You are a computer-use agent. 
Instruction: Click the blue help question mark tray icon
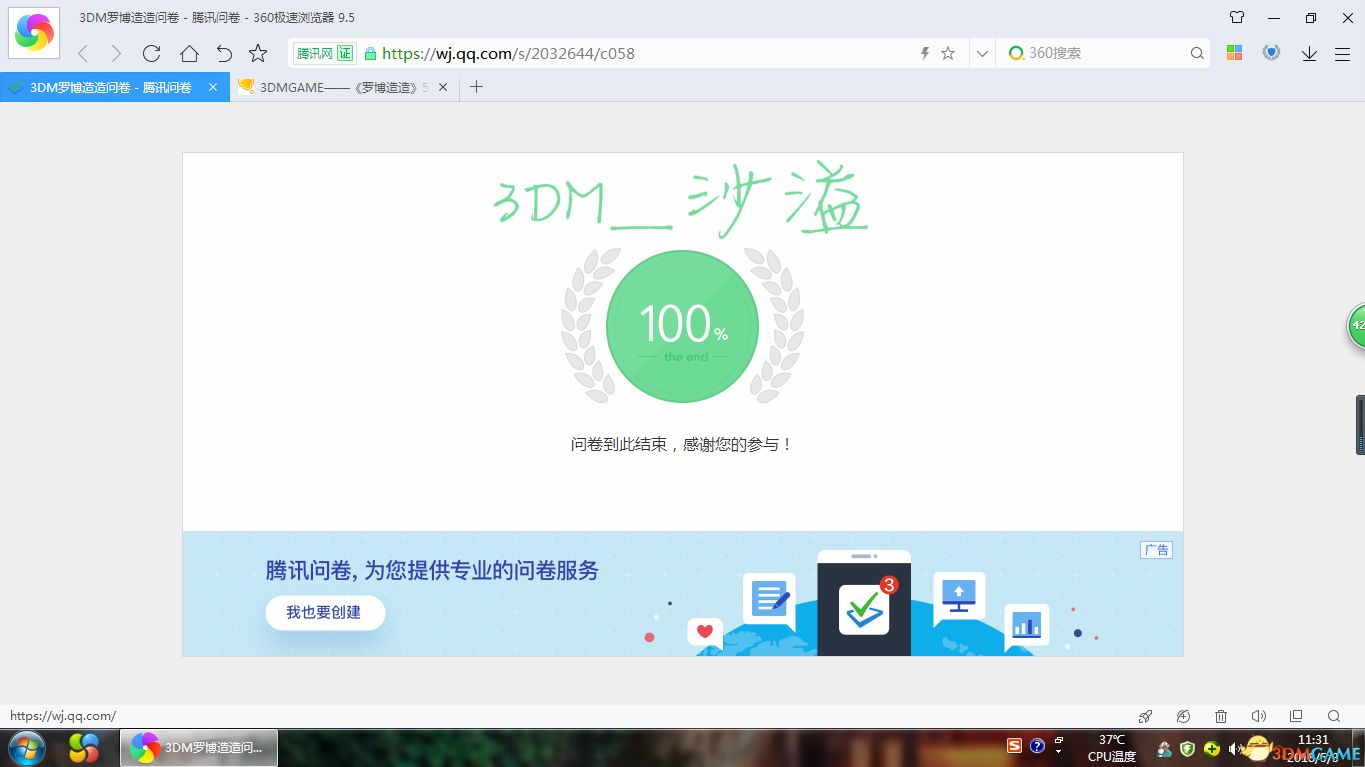tap(1037, 746)
